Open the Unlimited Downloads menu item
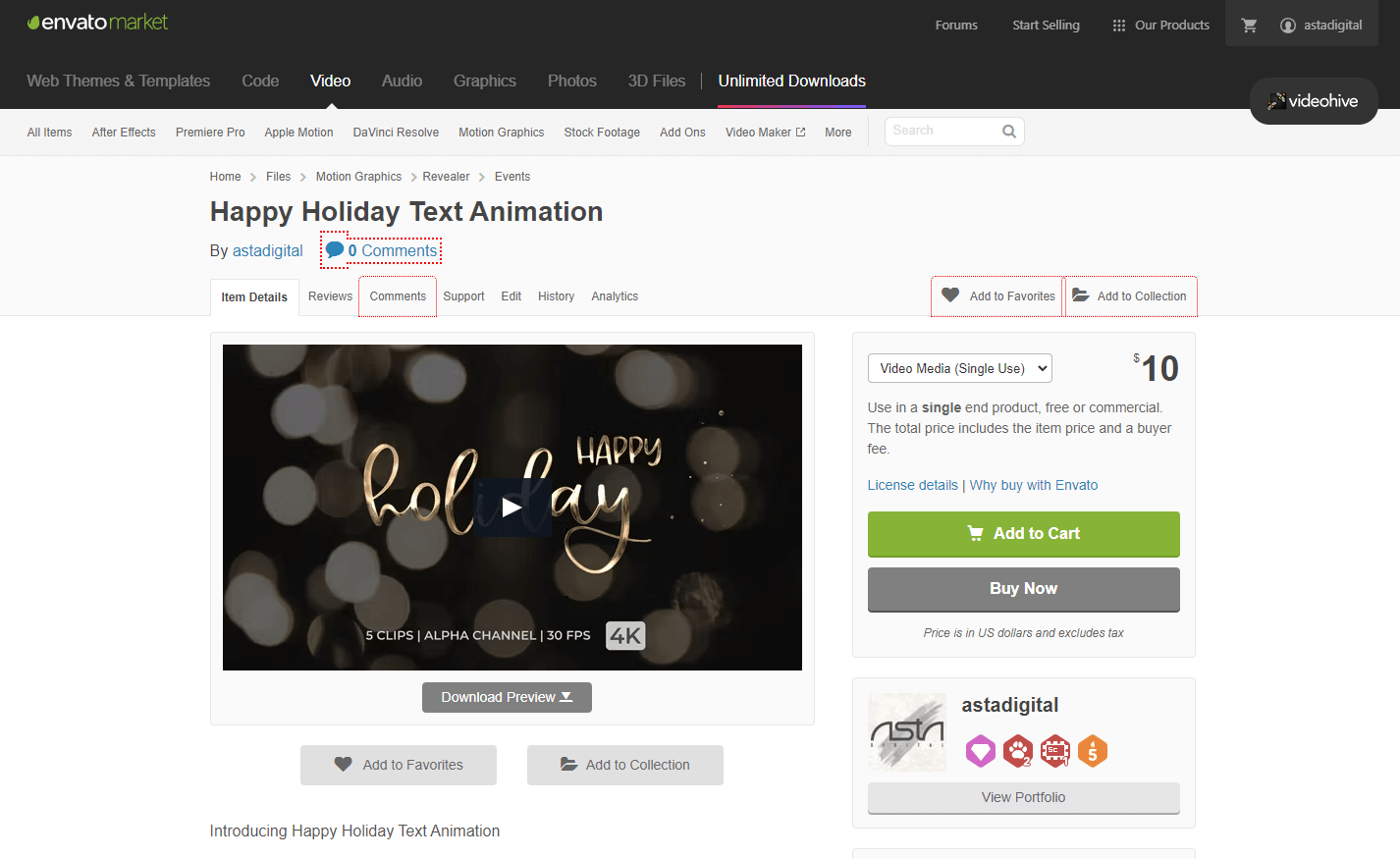The width and height of the screenshot is (1400, 858). coord(792,81)
